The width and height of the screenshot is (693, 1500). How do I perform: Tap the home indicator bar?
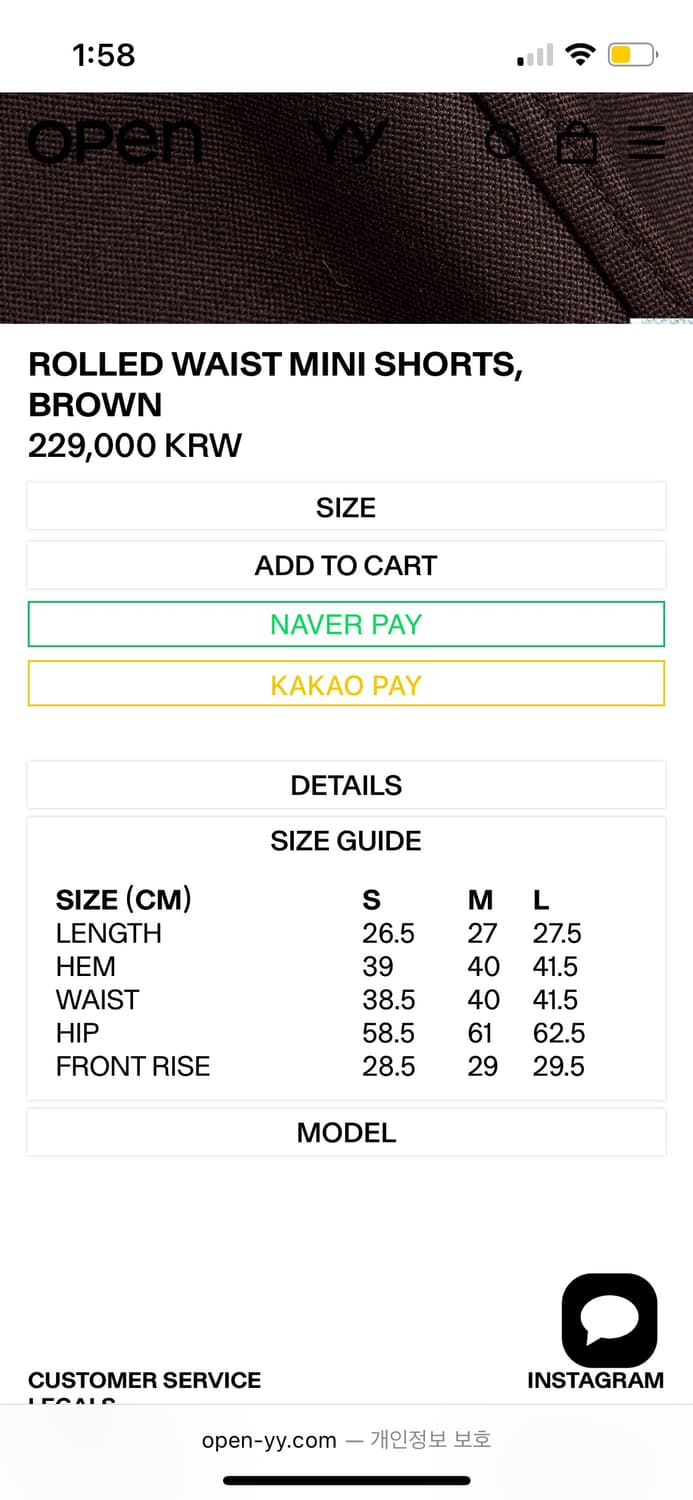tap(346, 1480)
